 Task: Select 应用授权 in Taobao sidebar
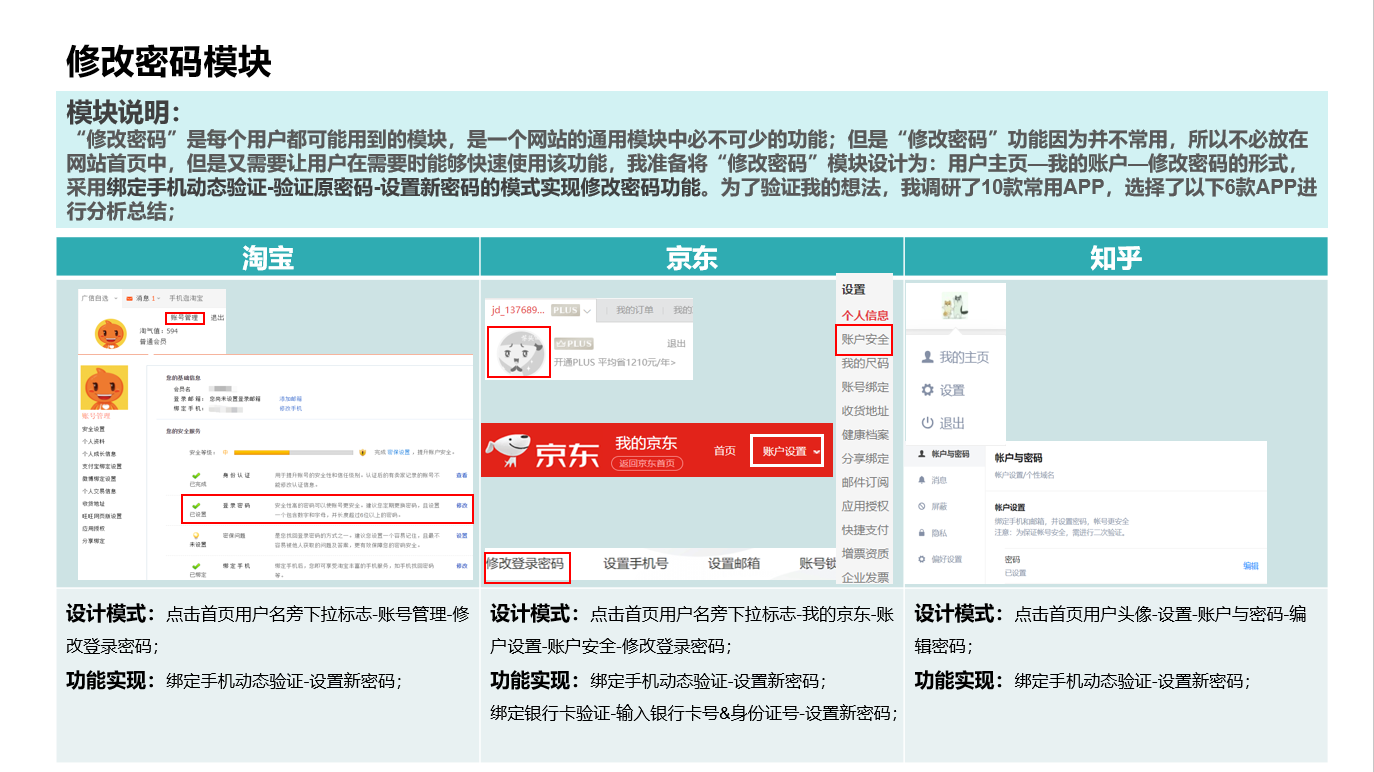[93, 528]
